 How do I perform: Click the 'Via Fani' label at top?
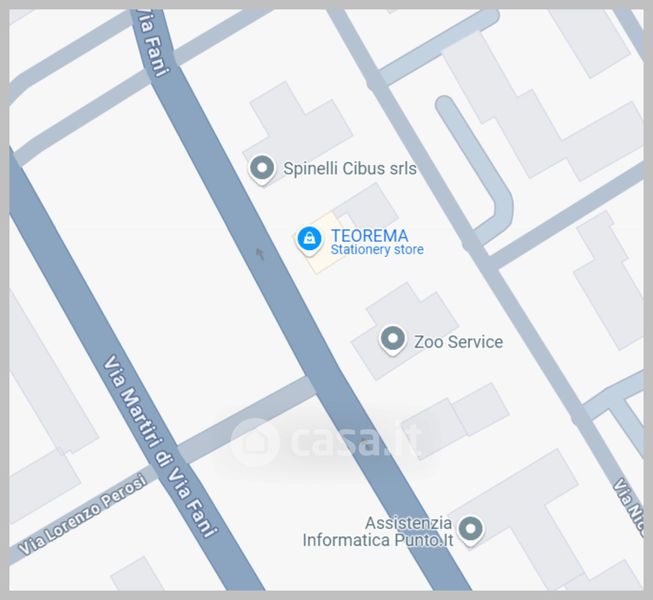click(x=153, y=43)
